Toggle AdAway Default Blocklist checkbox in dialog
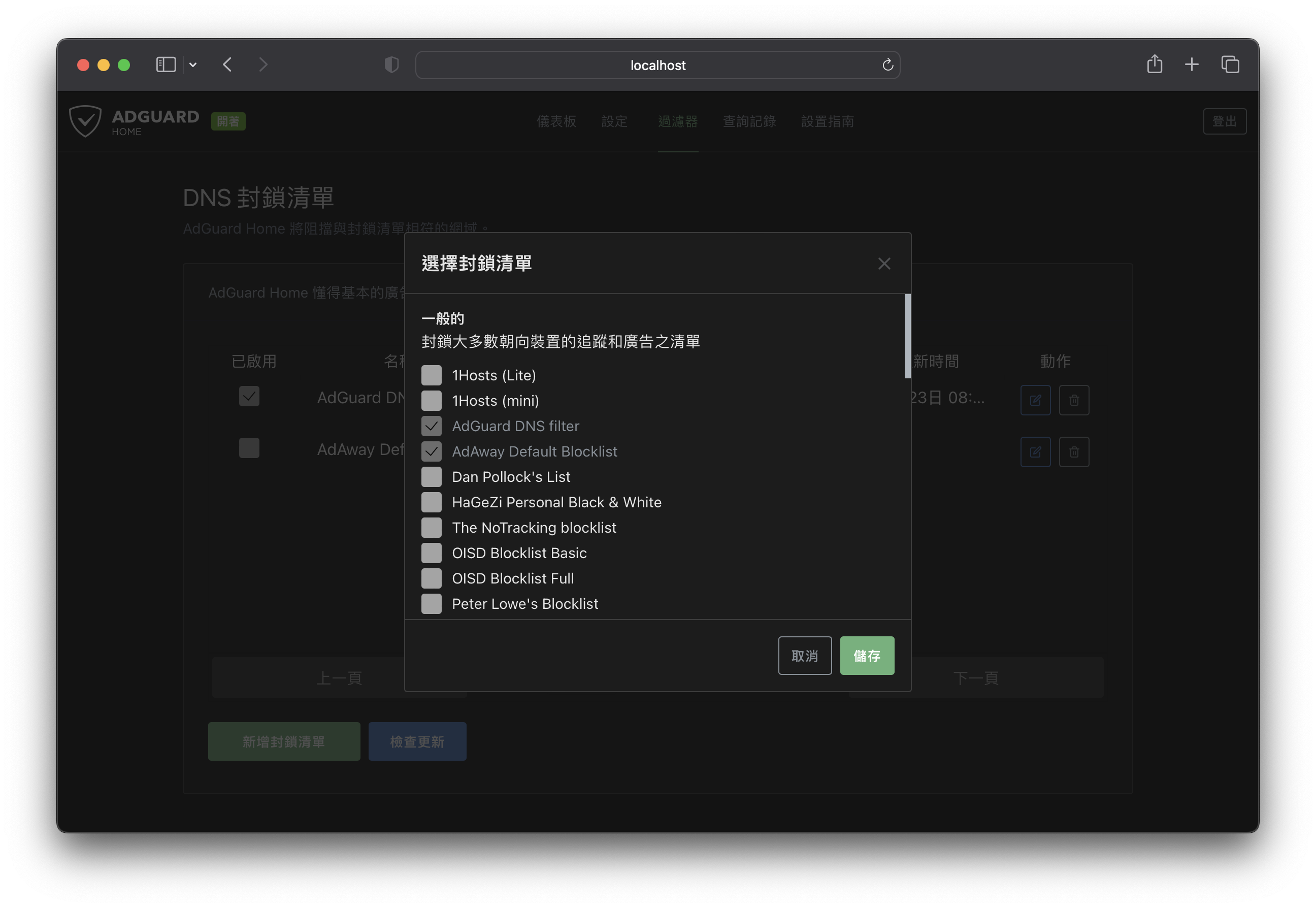The image size is (1316, 908). point(431,451)
